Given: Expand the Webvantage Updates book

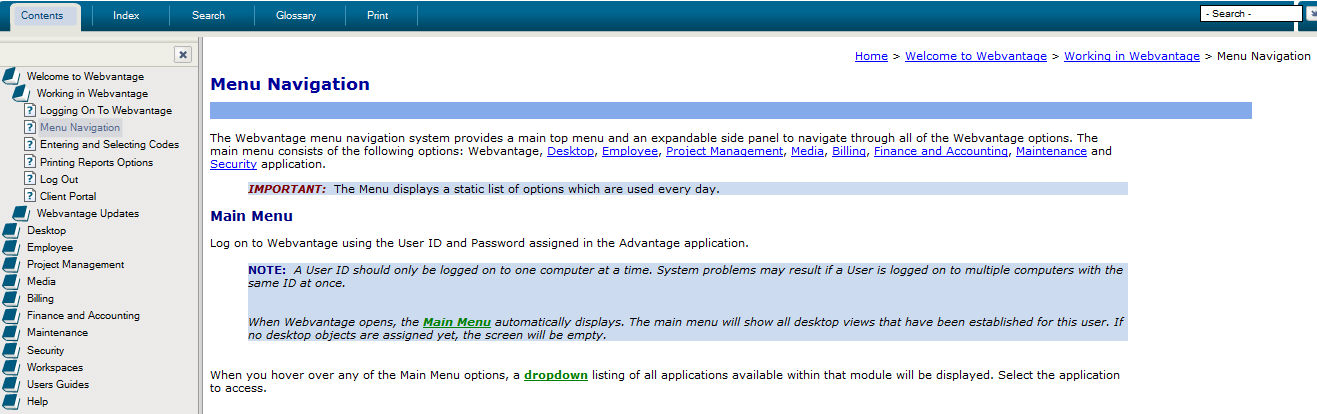Looking at the screenshot, I should (21, 214).
